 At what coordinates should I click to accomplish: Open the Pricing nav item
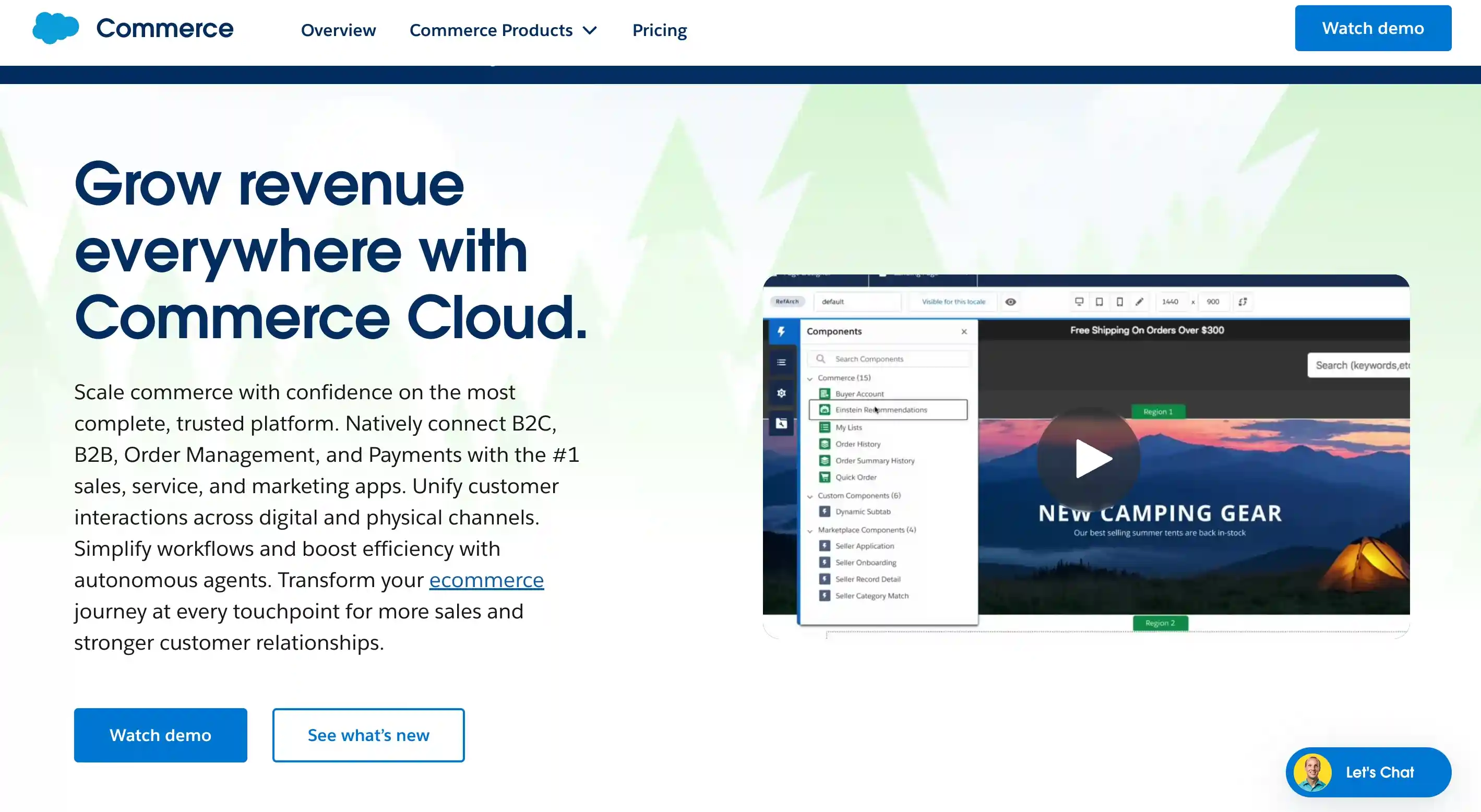[x=660, y=30]
